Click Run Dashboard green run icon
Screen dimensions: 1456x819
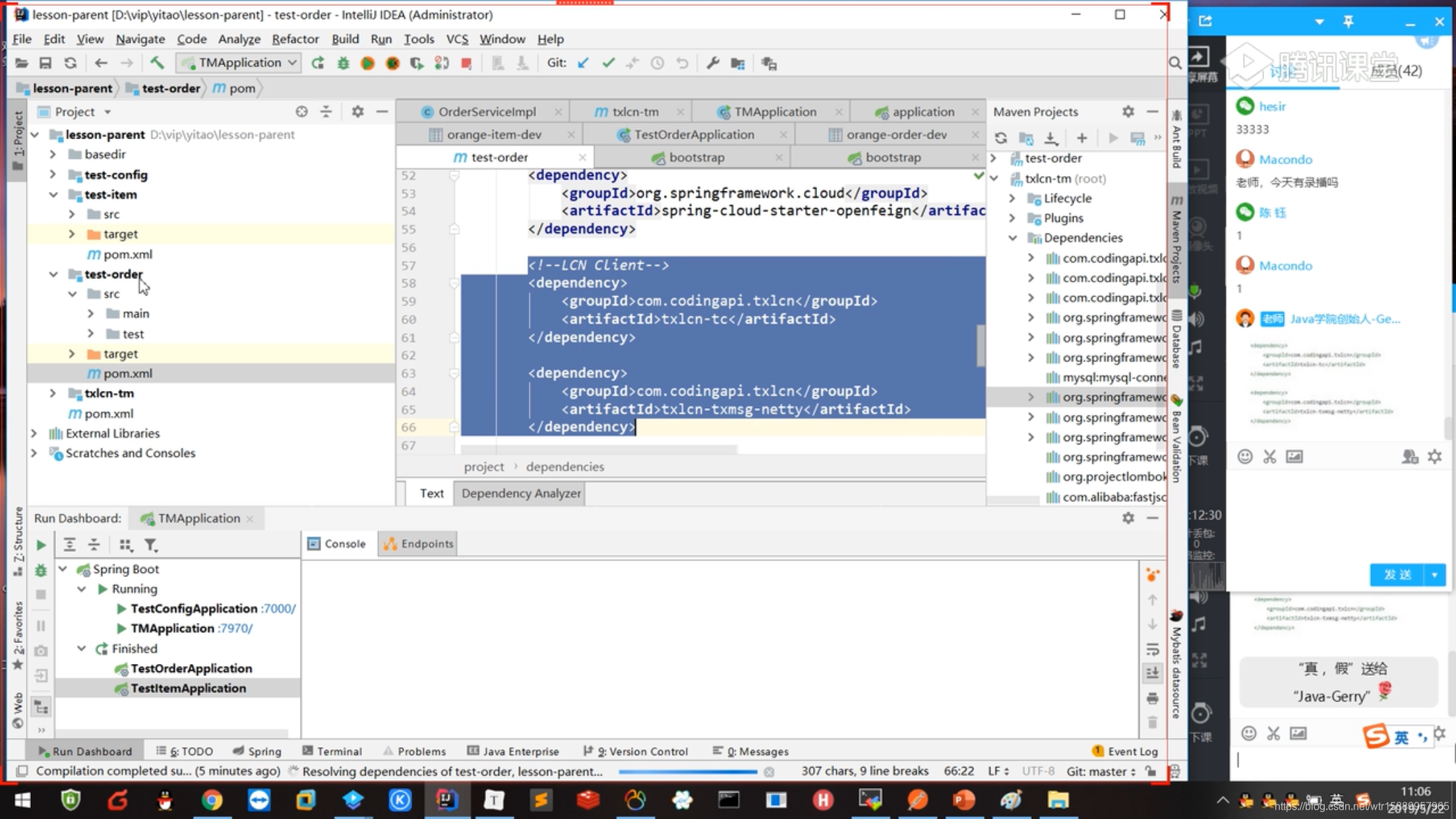click(x=41, y=545)
